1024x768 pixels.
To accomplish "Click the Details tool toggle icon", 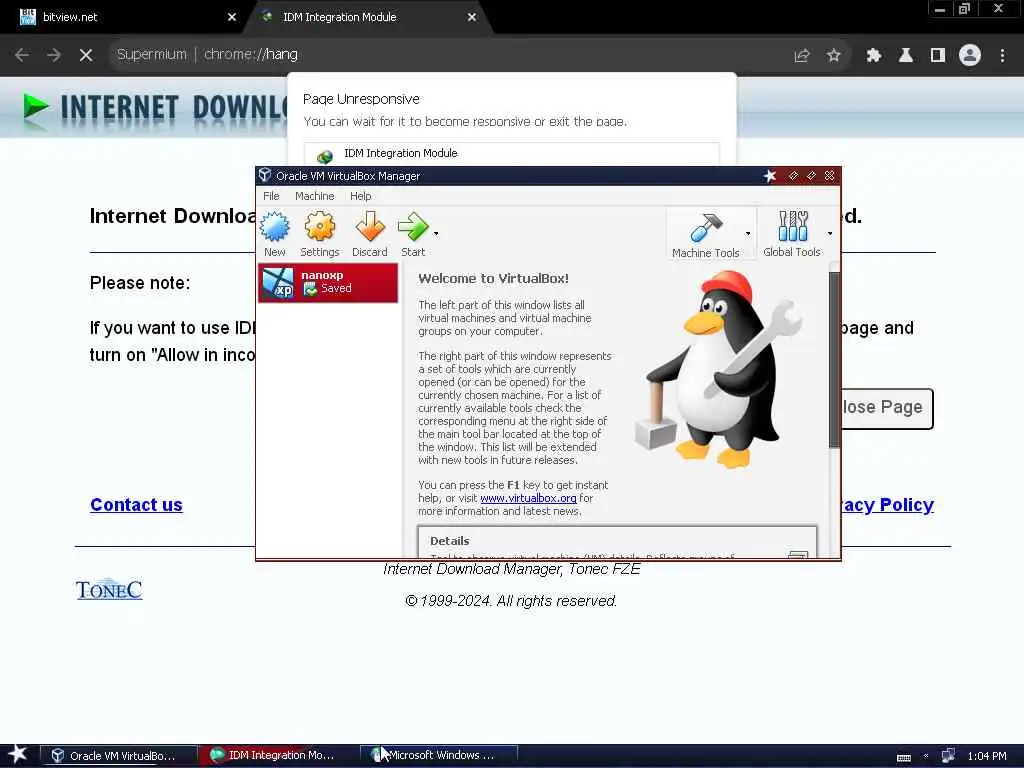I will point(798,554).
